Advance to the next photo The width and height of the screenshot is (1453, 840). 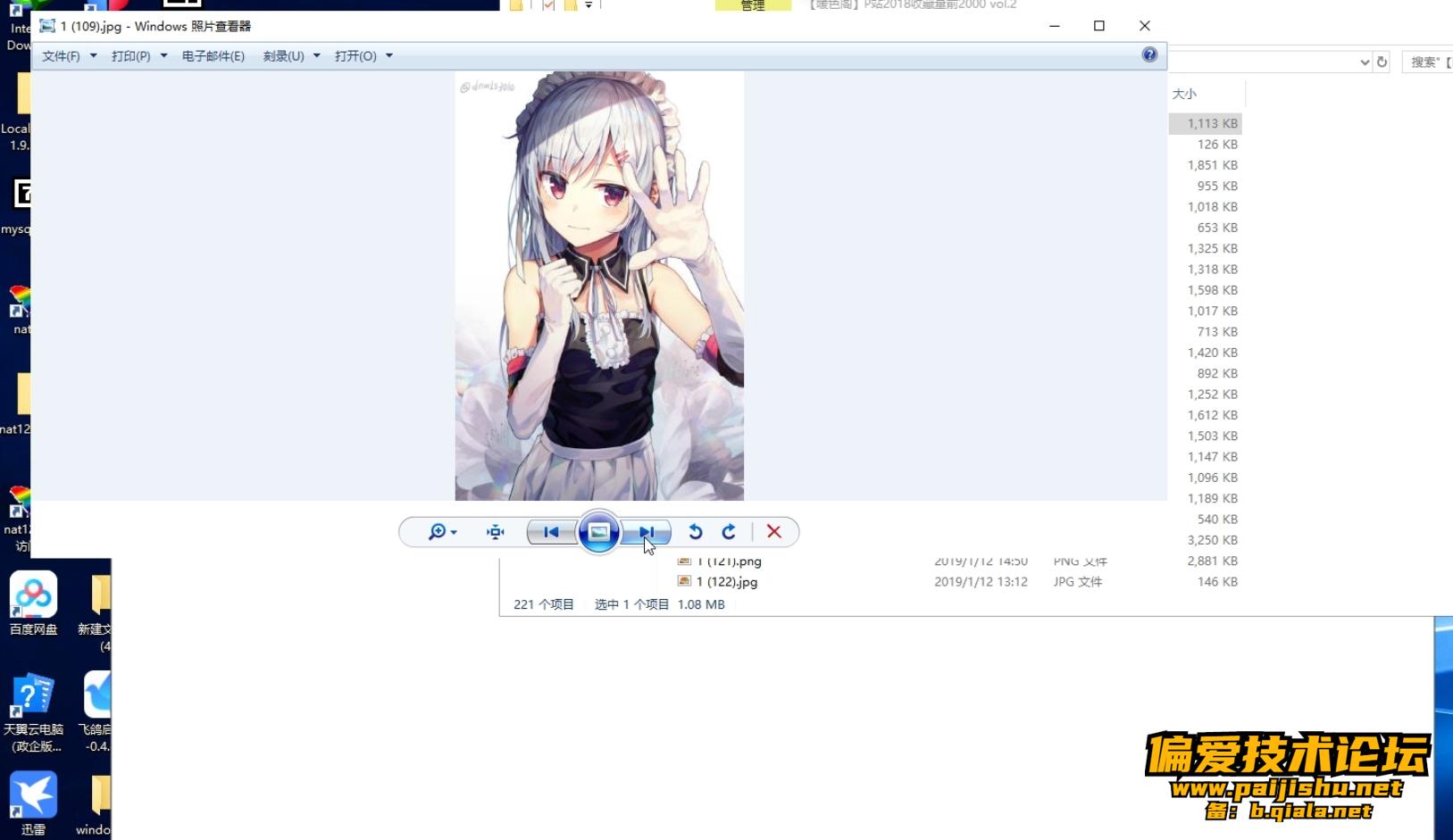point(647,532)
